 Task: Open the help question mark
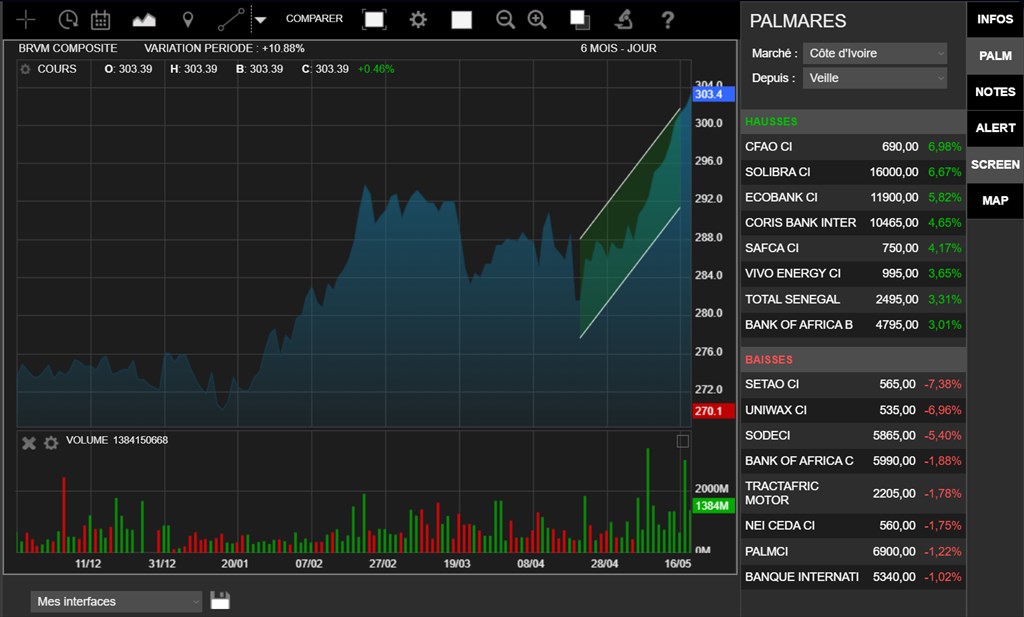coord(667,20)
